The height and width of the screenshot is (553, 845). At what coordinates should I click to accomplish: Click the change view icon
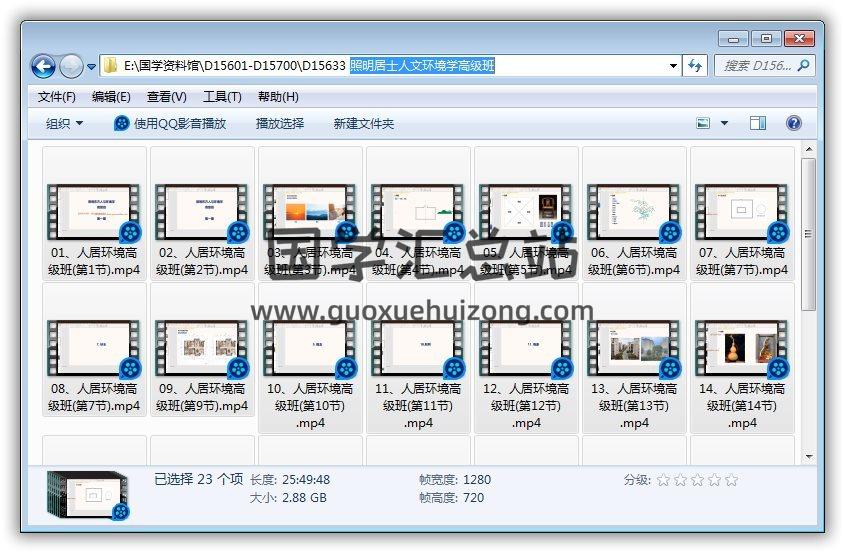pos(703,123)
